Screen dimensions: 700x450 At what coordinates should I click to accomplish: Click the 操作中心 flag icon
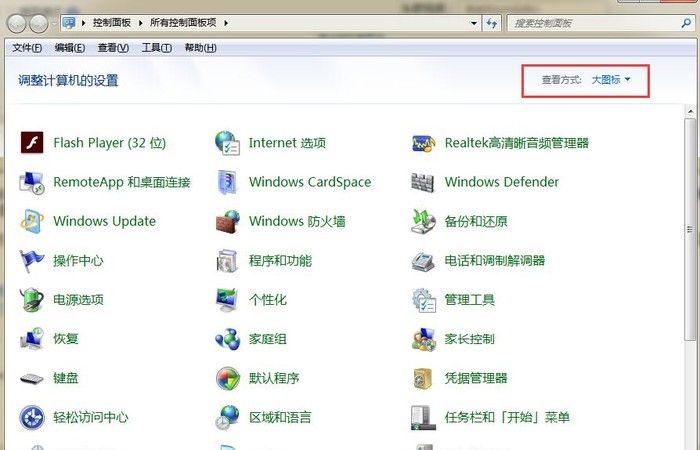click(x=32, y=261)
